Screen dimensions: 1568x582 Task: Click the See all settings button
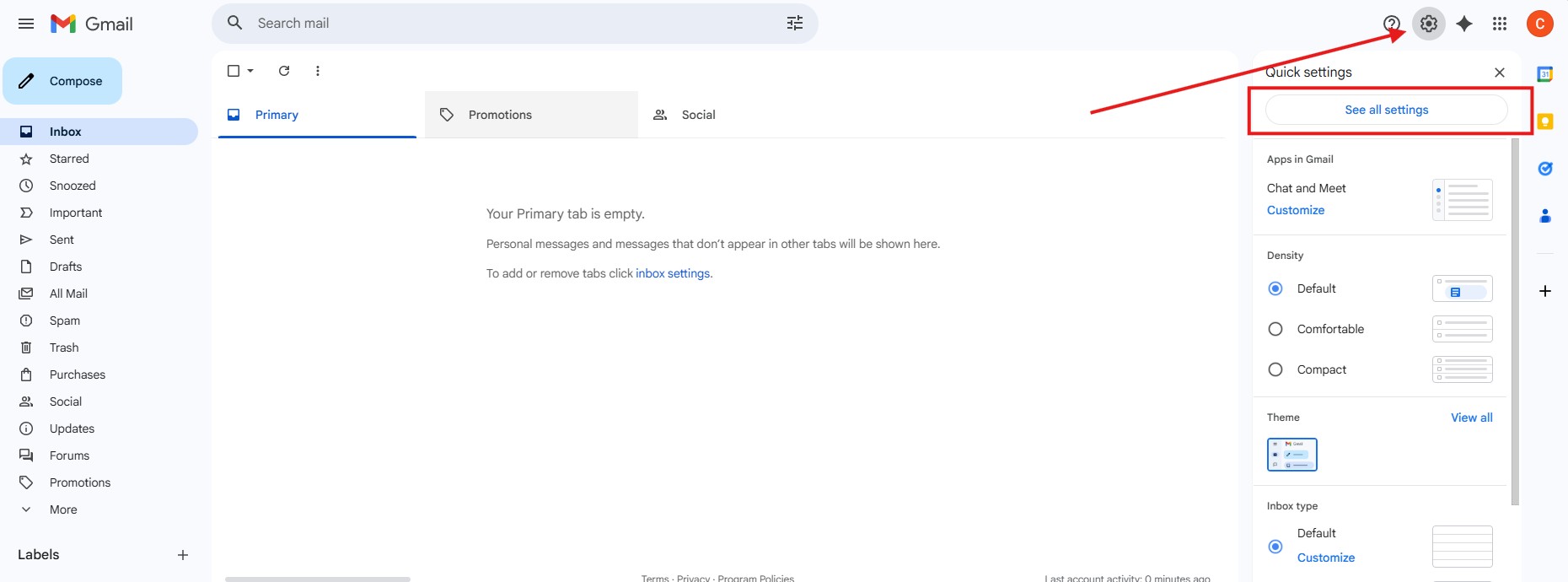(1386, 110)
